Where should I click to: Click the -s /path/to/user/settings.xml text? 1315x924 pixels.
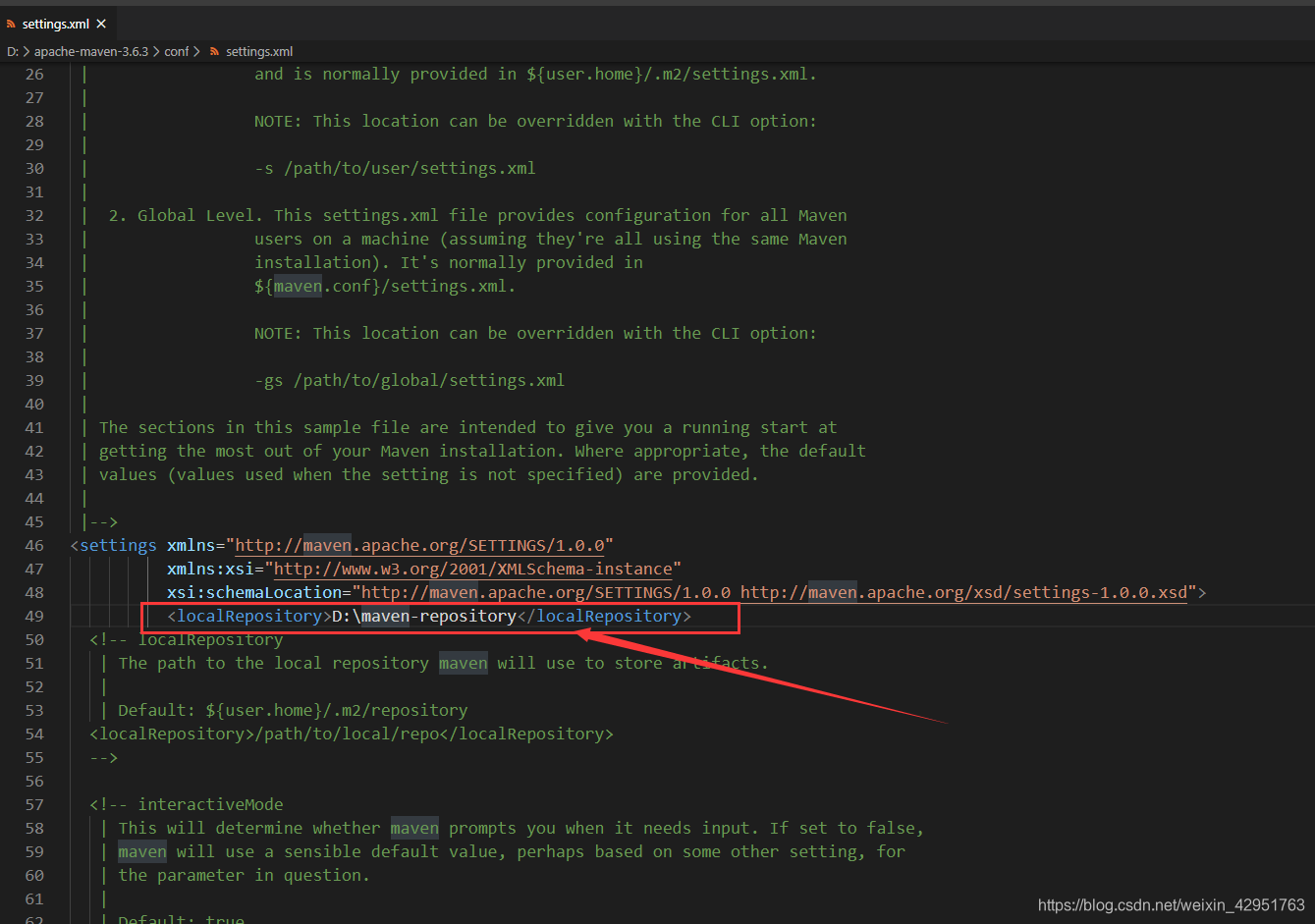coord(395,168)
